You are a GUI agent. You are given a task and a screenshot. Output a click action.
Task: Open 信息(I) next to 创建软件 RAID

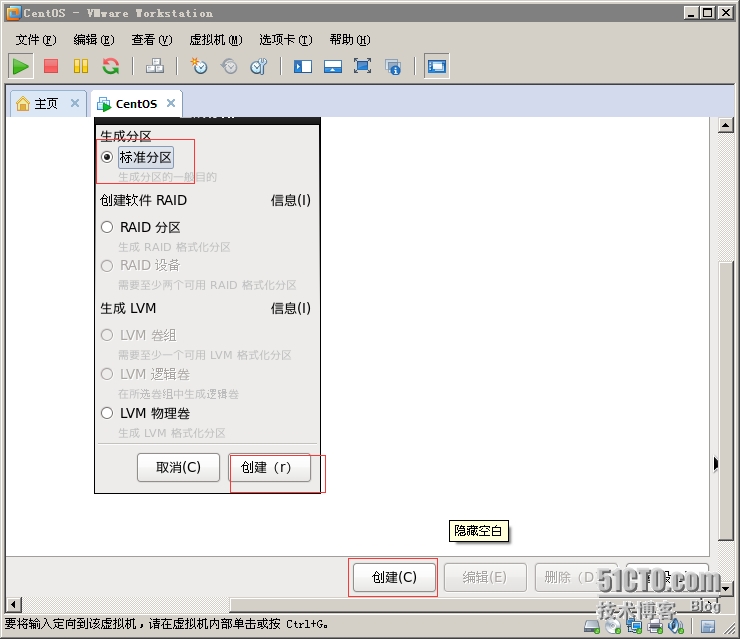[x=291, y=200]
